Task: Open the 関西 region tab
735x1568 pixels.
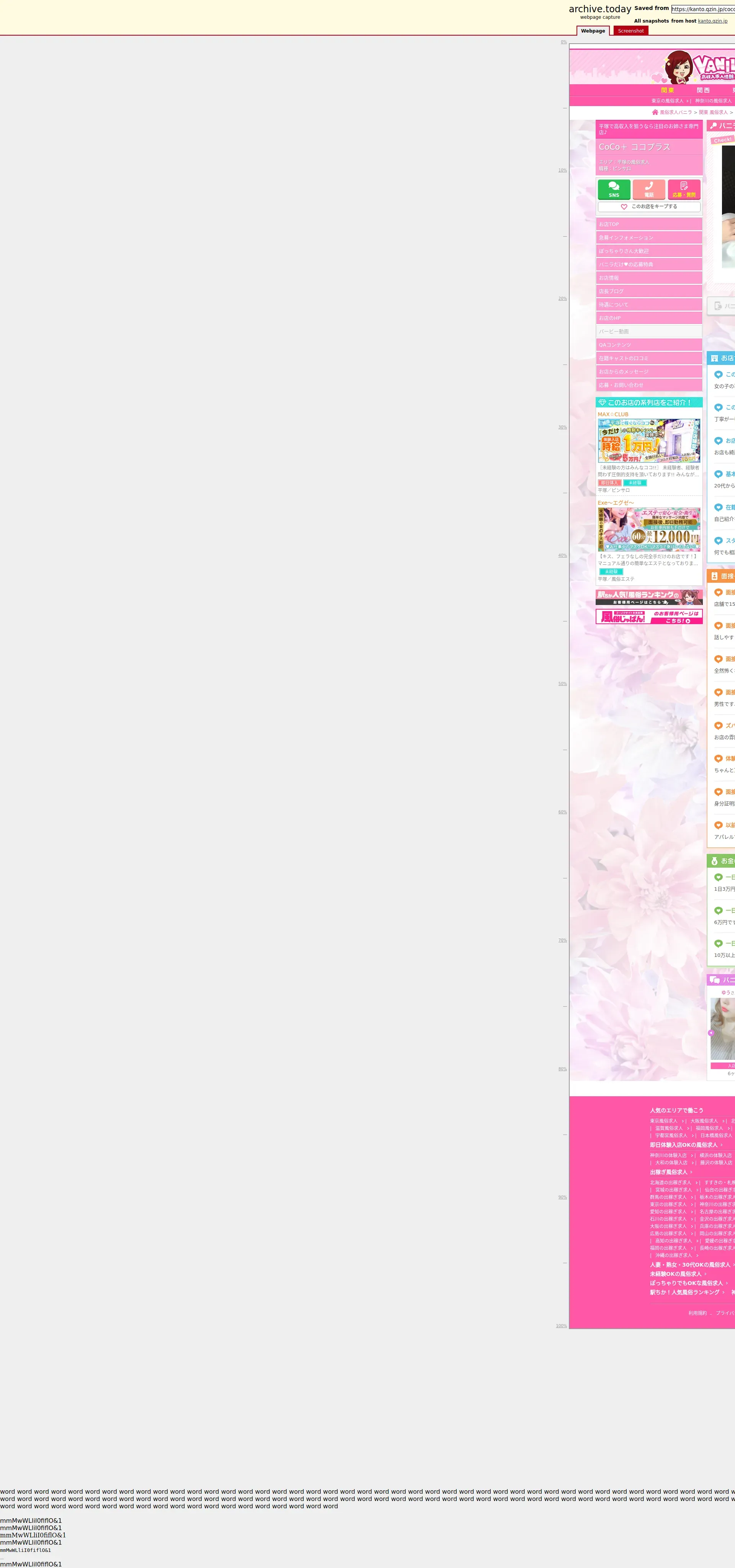Action: pyautogui.click(x=703, y=90)
